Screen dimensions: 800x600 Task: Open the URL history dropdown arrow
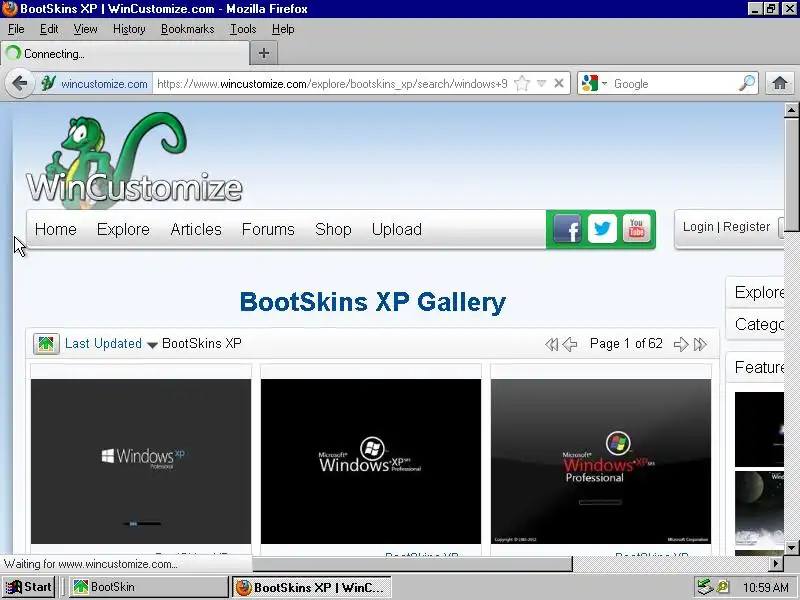pos(541,83)
